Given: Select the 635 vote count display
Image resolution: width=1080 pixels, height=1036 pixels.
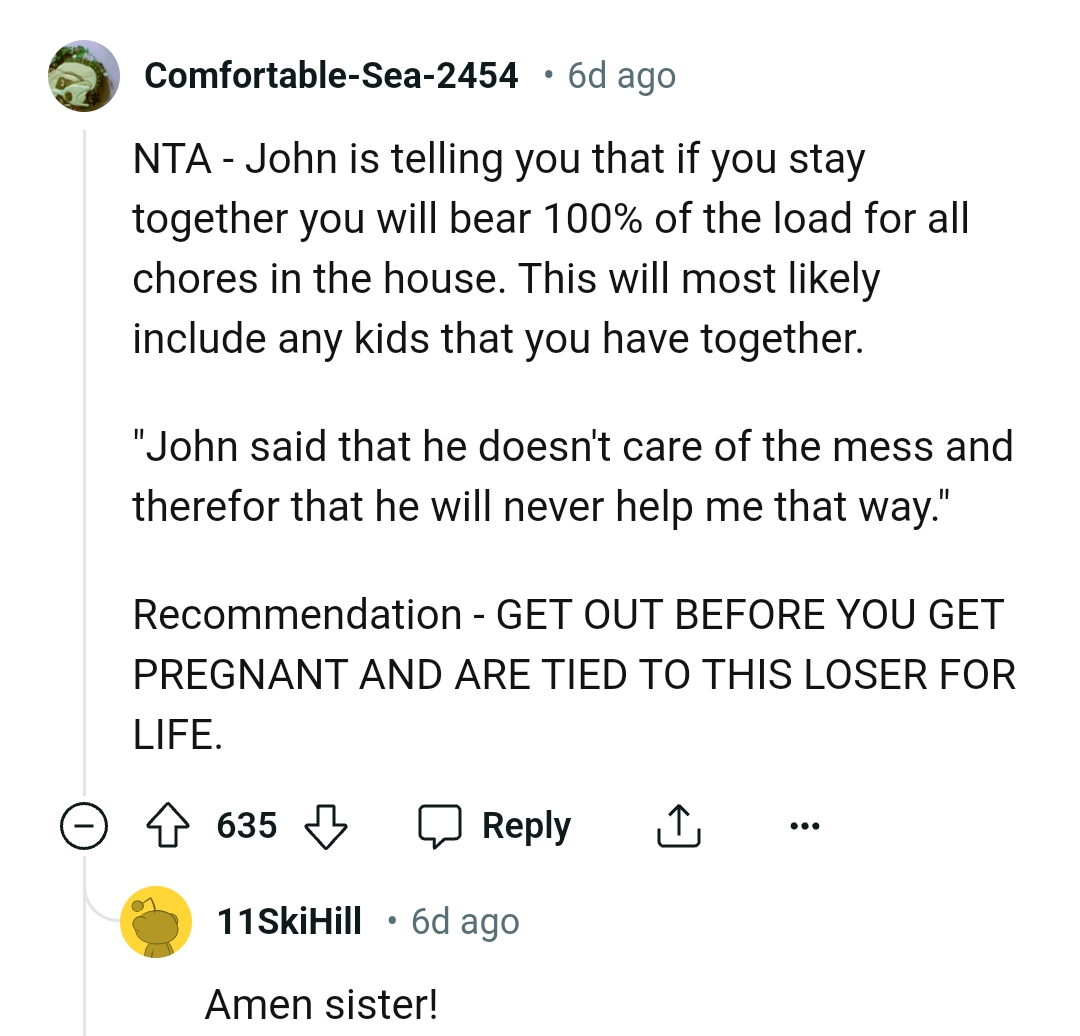Looking at the screenshot, I should coord(247,825).
